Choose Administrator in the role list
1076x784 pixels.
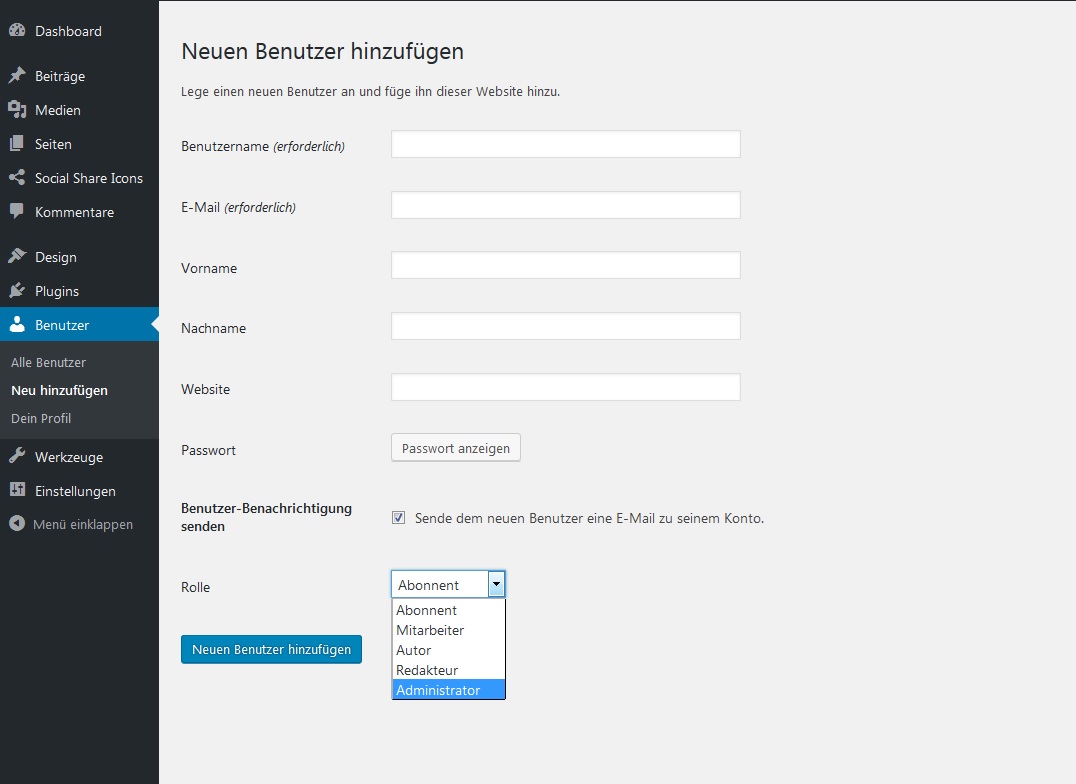coord(448,689)
